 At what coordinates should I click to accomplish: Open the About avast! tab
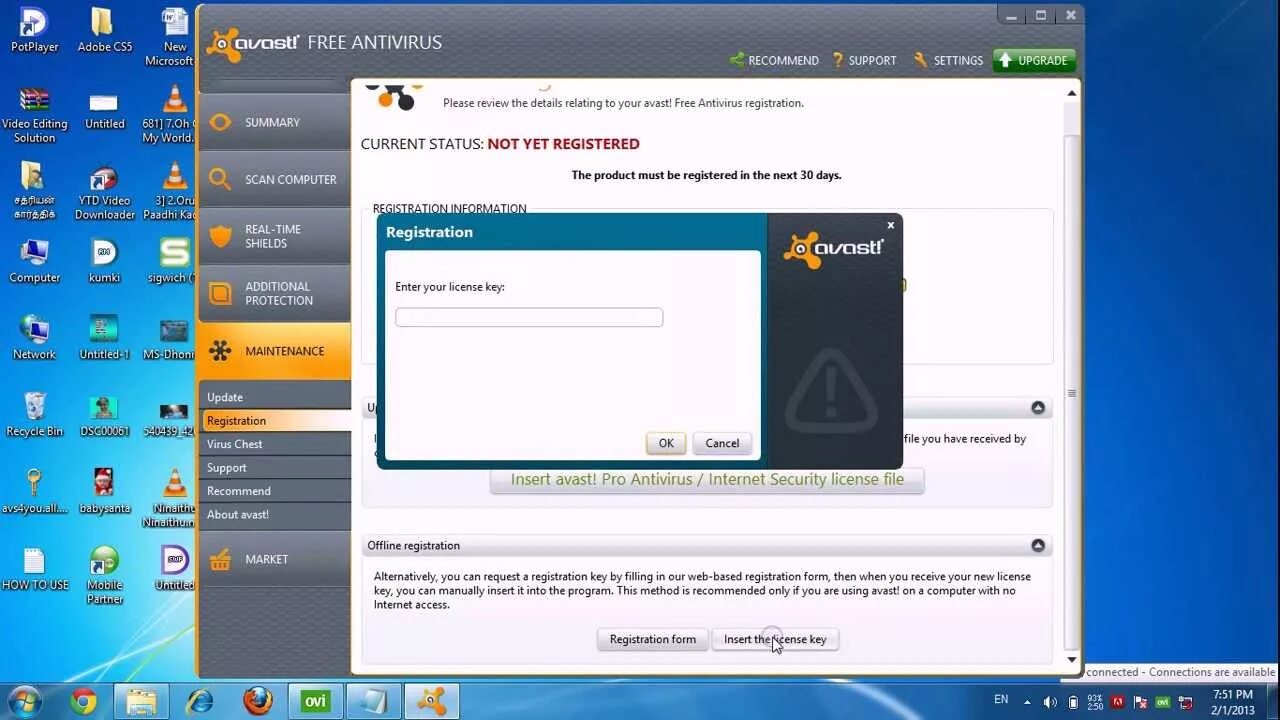[274, 514]
